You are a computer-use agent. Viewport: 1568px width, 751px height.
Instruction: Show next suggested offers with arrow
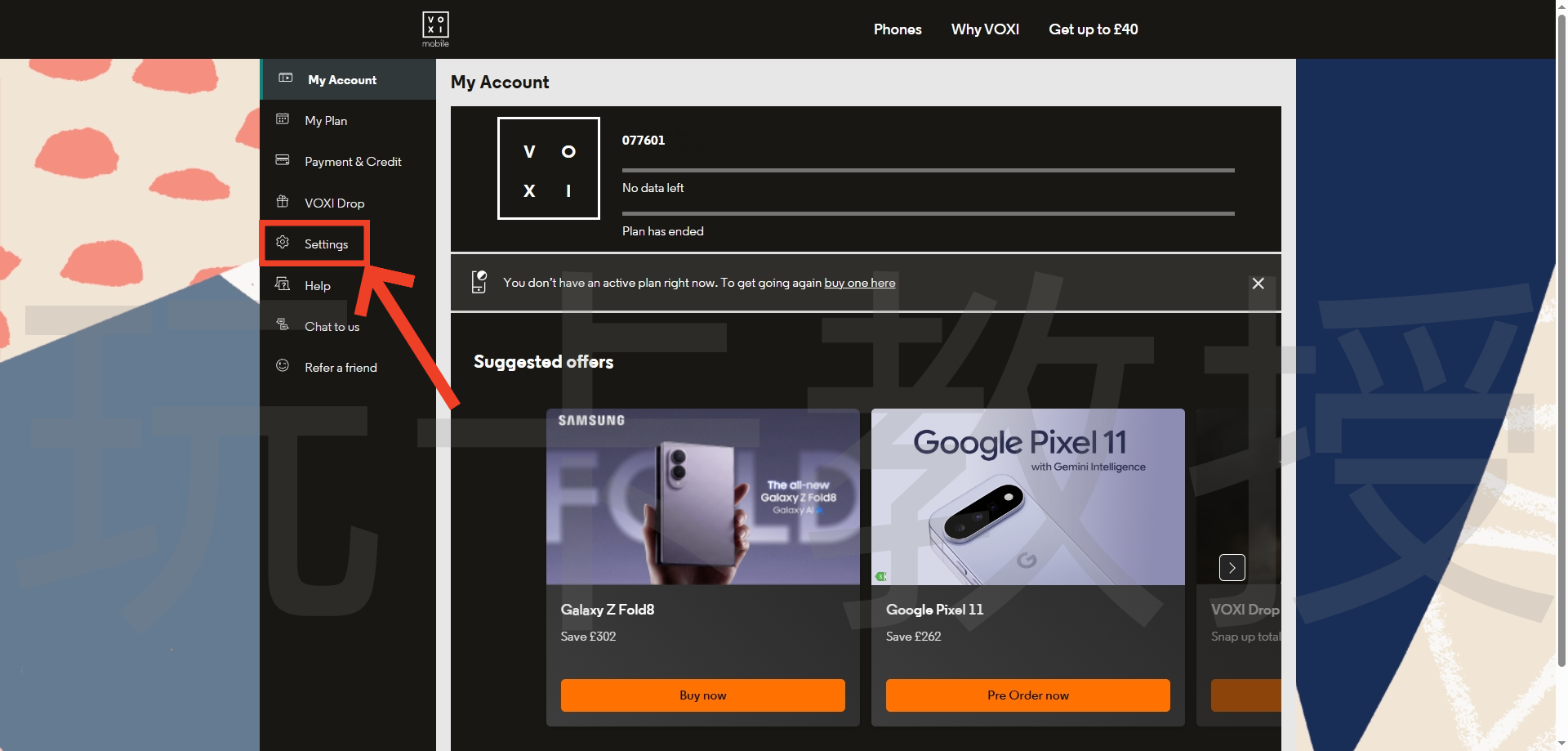[1232, 567]
